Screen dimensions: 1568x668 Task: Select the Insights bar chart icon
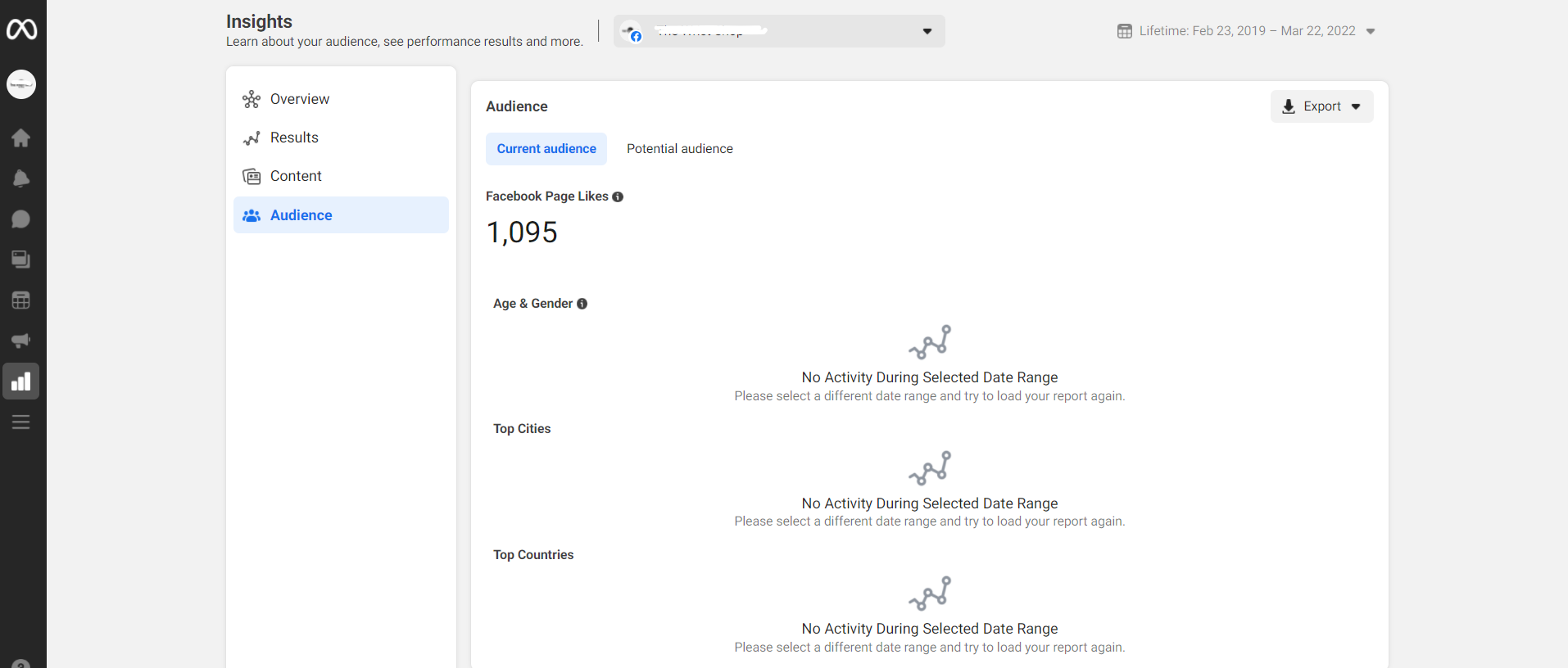pyautogui.click(x=21, y=381)
